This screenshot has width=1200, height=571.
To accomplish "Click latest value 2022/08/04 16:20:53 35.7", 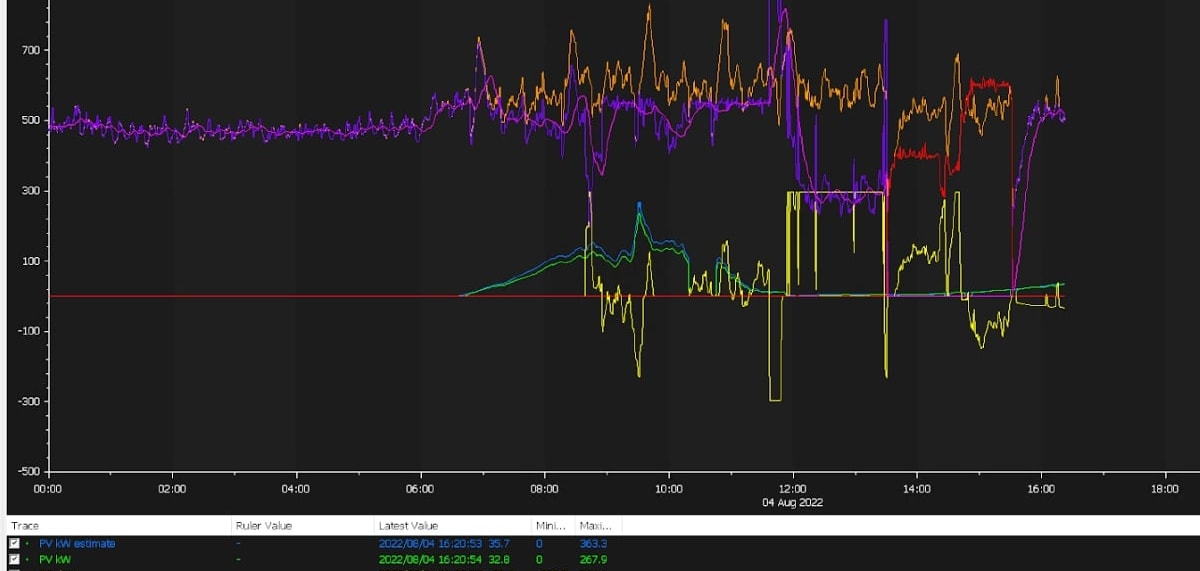I will click(x=445, y=544).
